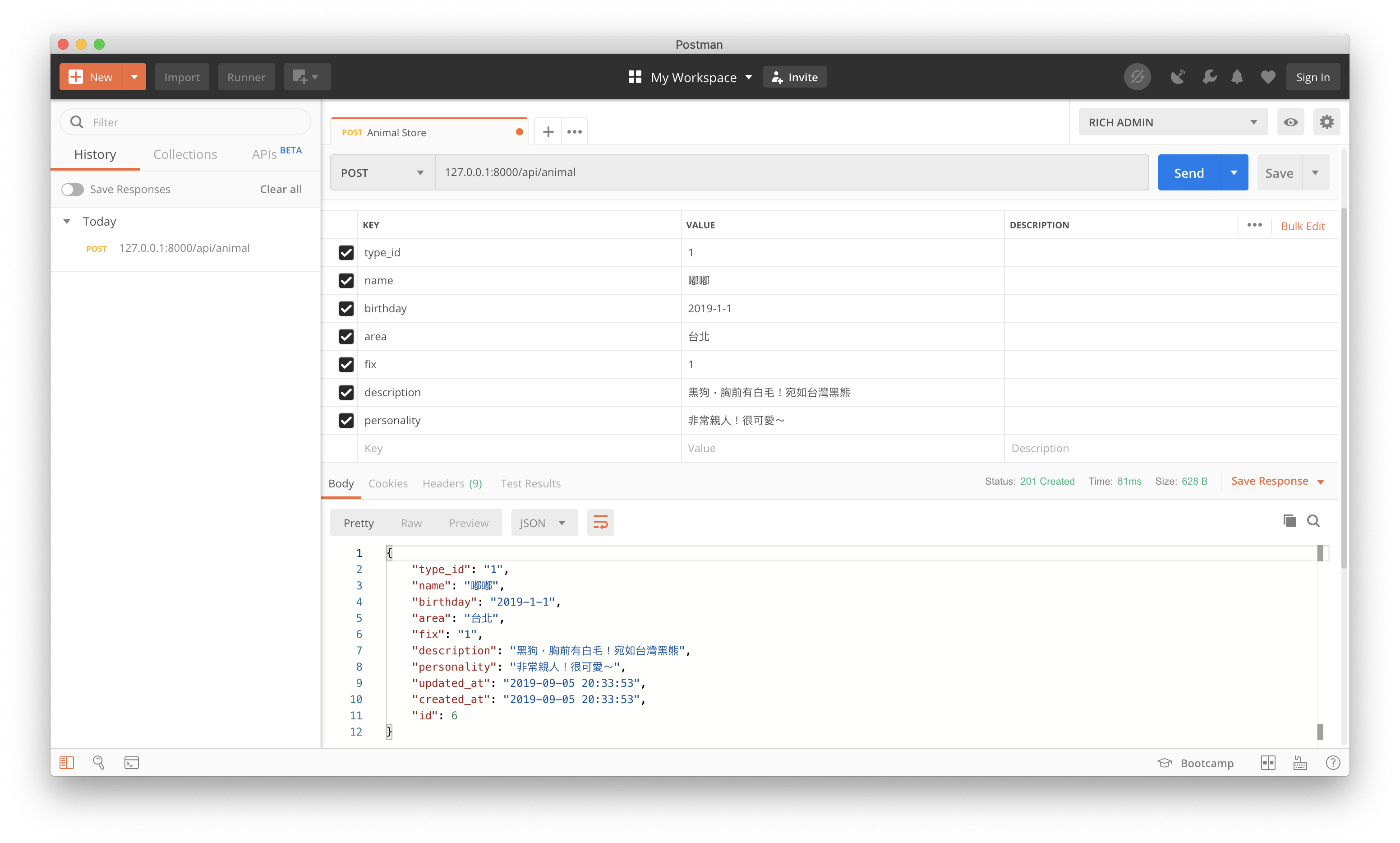Uncheck the fix parameter checkbox
This screenshot has height=843, width=1400.
346,364
